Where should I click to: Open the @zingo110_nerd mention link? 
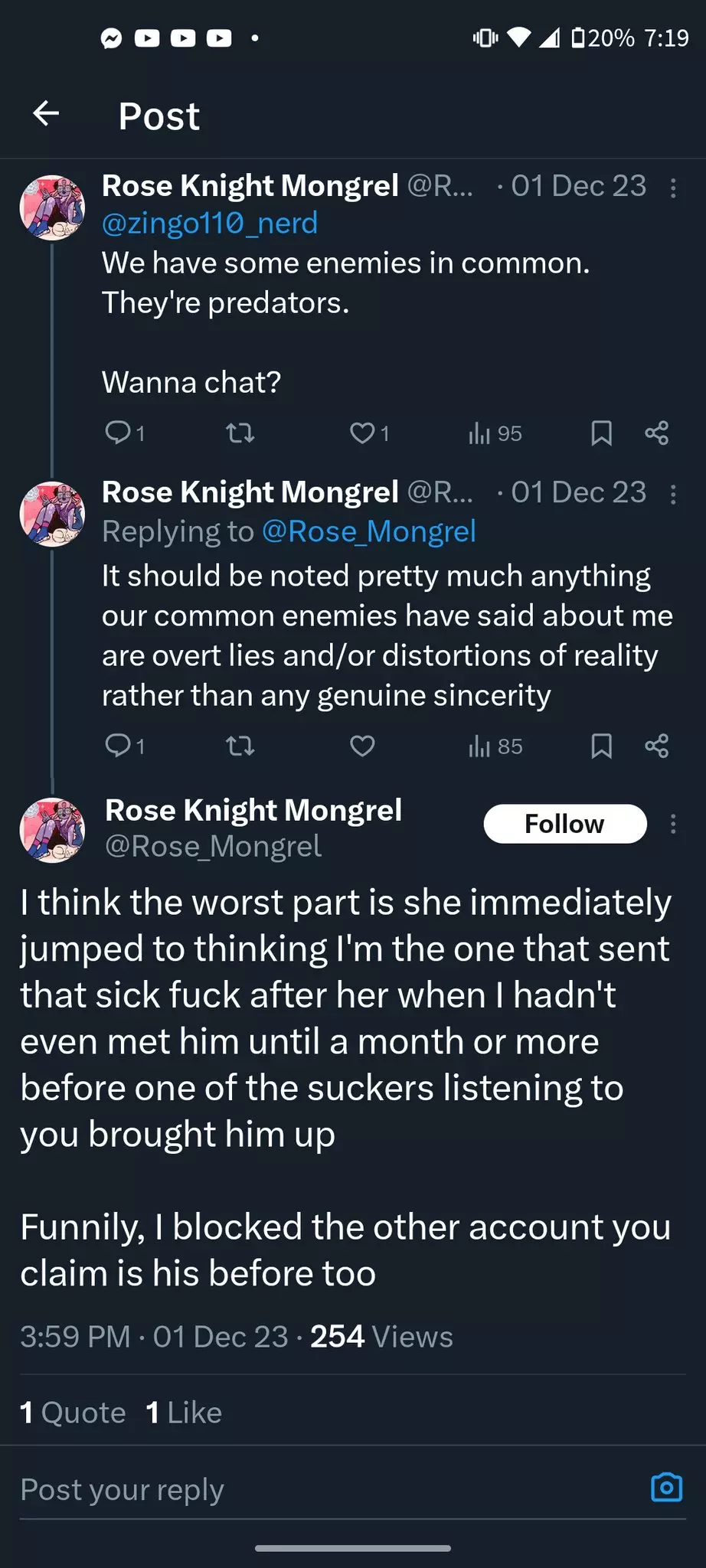210,224
